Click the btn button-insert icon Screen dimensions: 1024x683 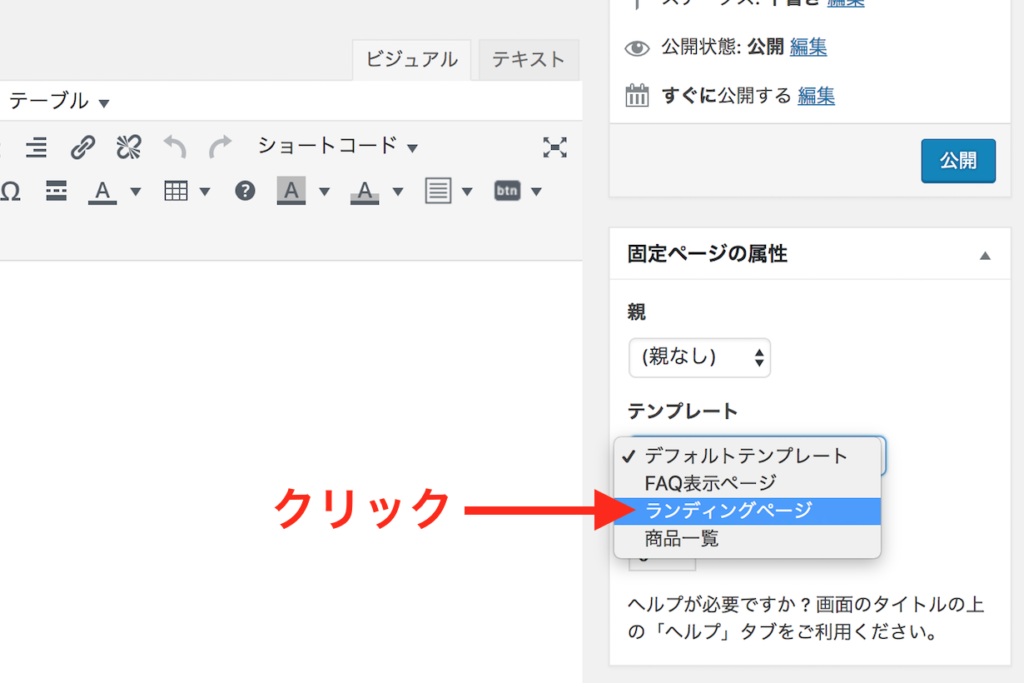508,191
